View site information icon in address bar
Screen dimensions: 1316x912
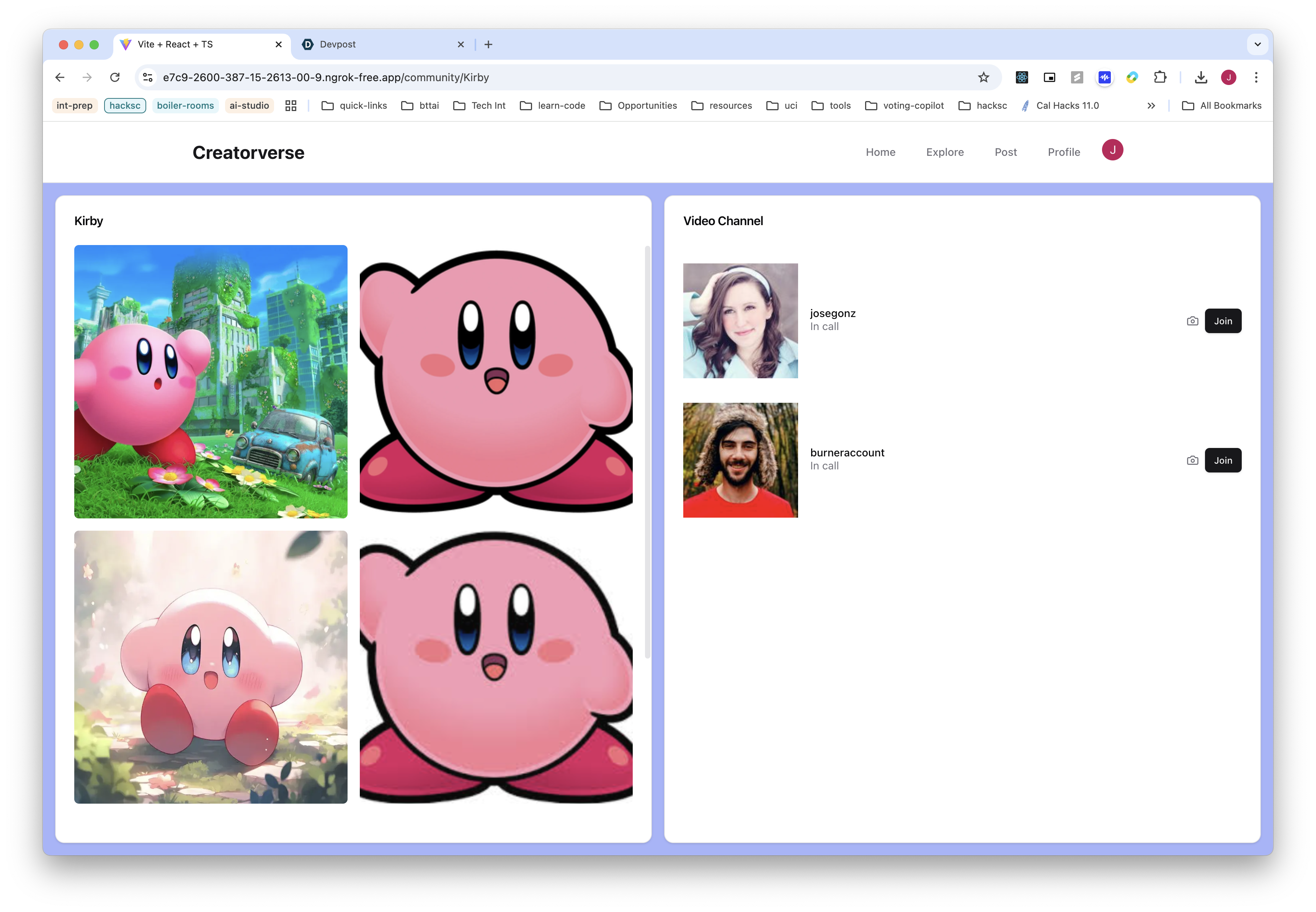click(148, 77)
